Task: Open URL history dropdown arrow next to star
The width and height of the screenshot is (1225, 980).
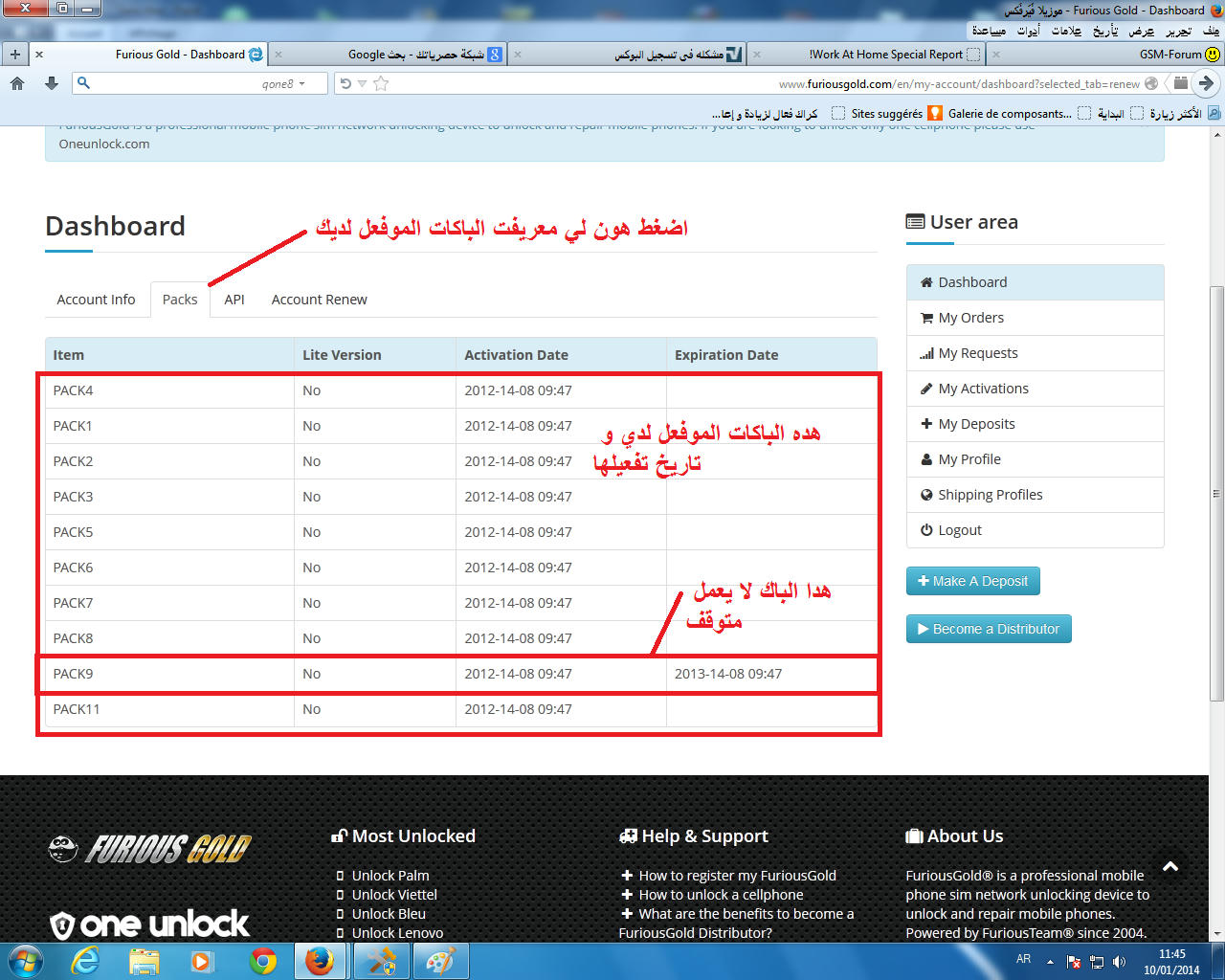Action: (362, 84)
